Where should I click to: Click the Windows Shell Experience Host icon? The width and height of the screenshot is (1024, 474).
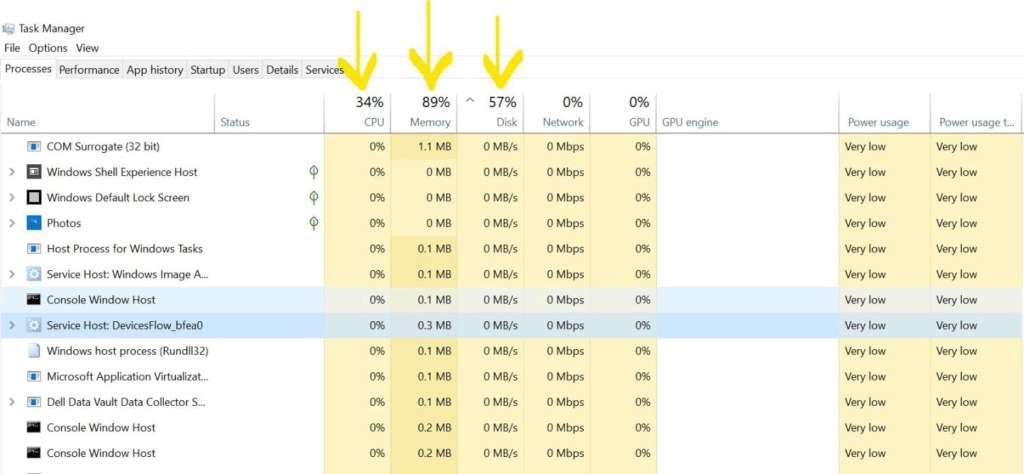(34, 172)
